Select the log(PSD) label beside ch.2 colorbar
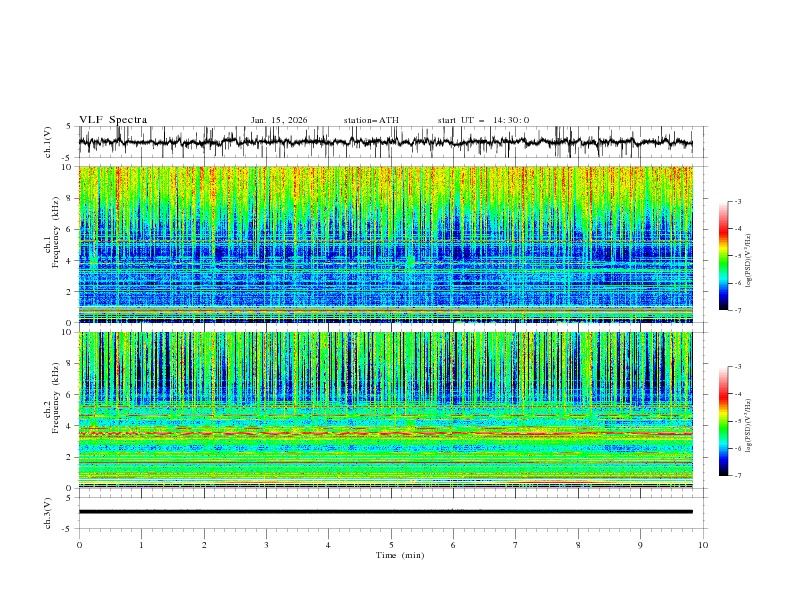Screen dimensions: 792x612 pyautogui.click(x=749, y=426)
